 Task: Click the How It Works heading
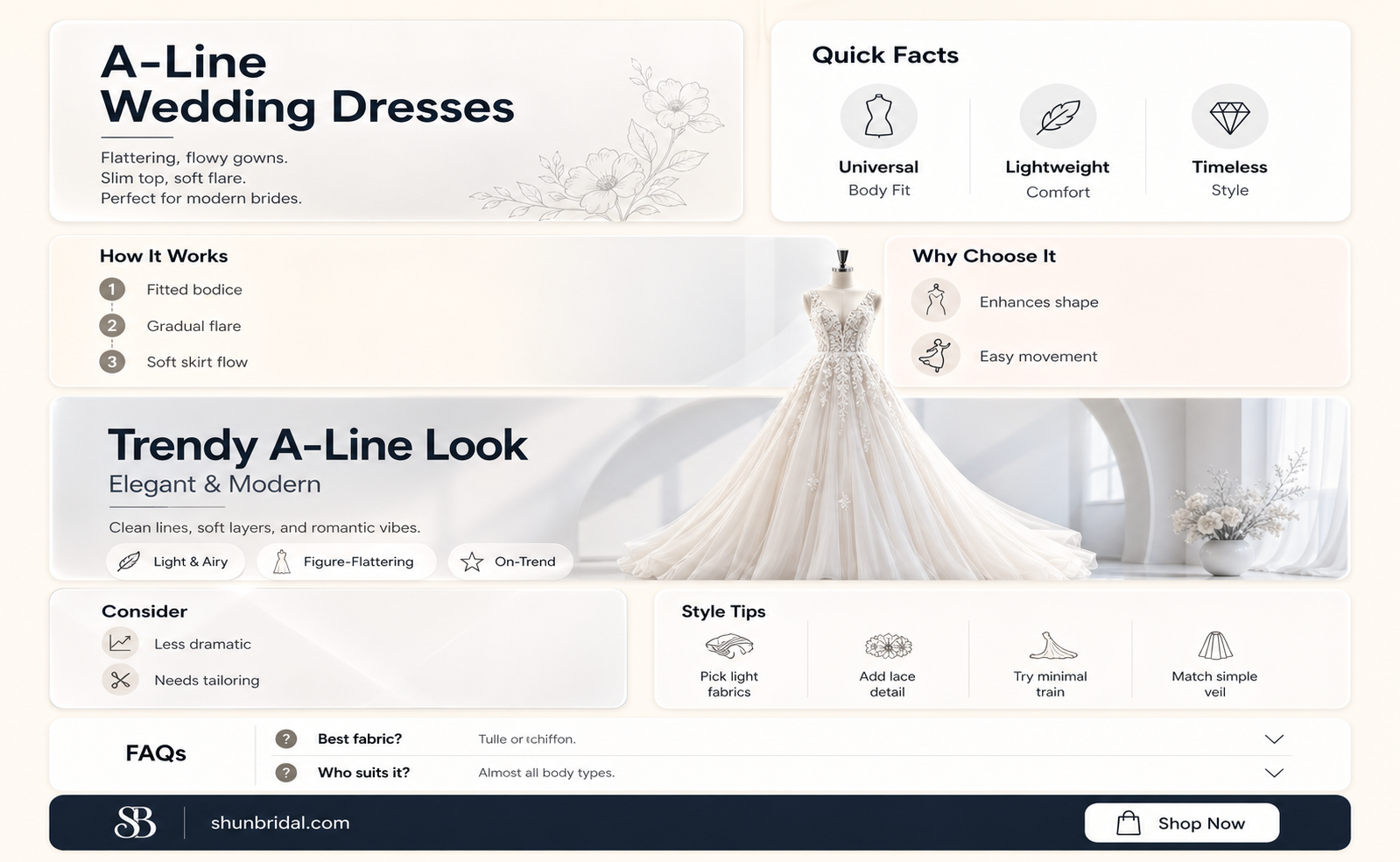pyautogui.click(x=164, y=256)
